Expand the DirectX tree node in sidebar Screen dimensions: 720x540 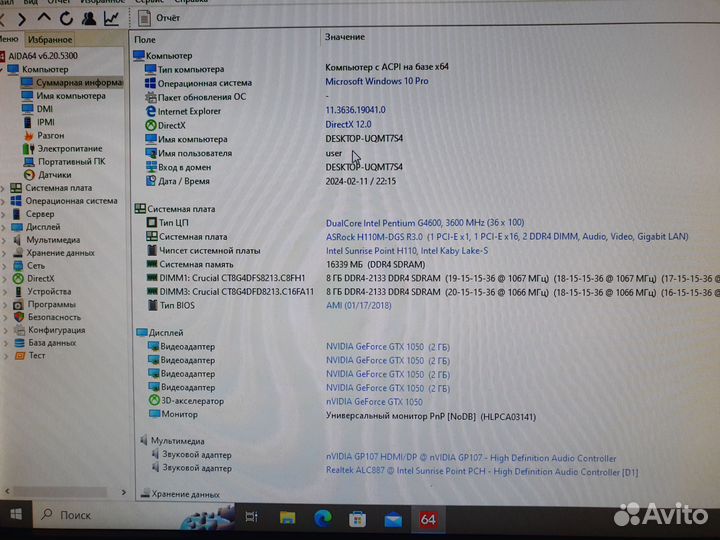coord(4,279)
